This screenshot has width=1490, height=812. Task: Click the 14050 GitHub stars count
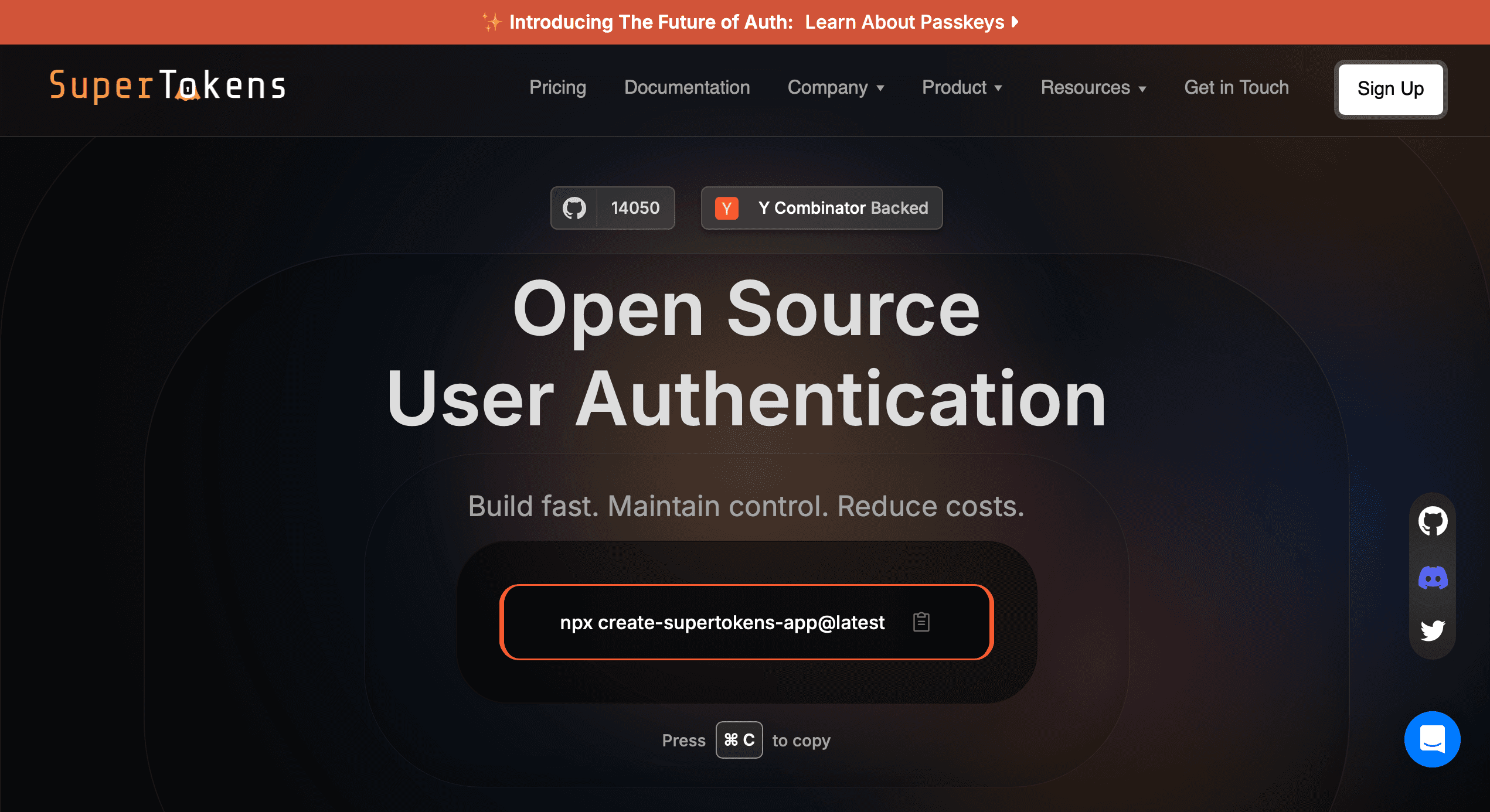[x=635, y=208]
